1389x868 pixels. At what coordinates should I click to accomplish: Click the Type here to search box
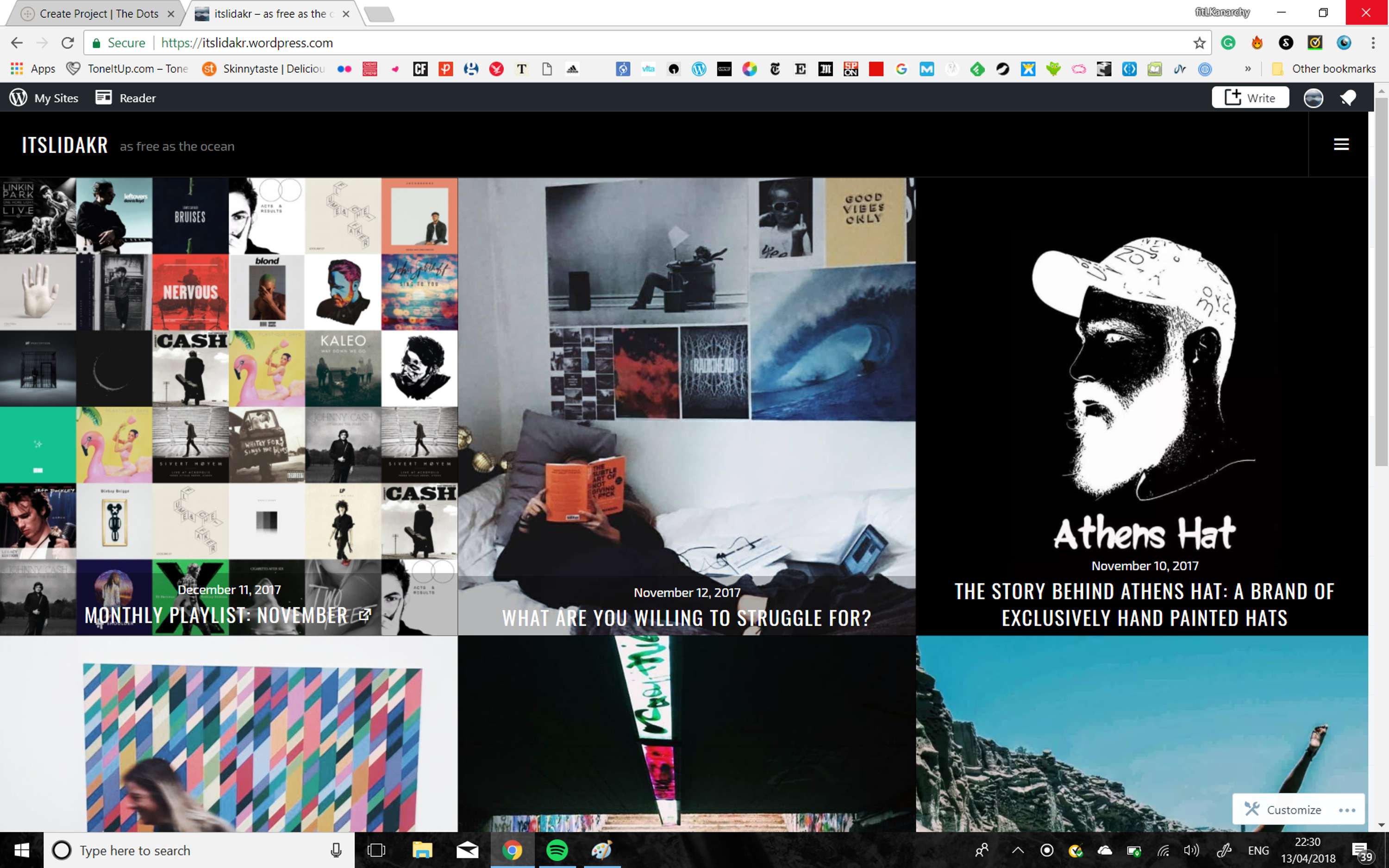point(199,850)
